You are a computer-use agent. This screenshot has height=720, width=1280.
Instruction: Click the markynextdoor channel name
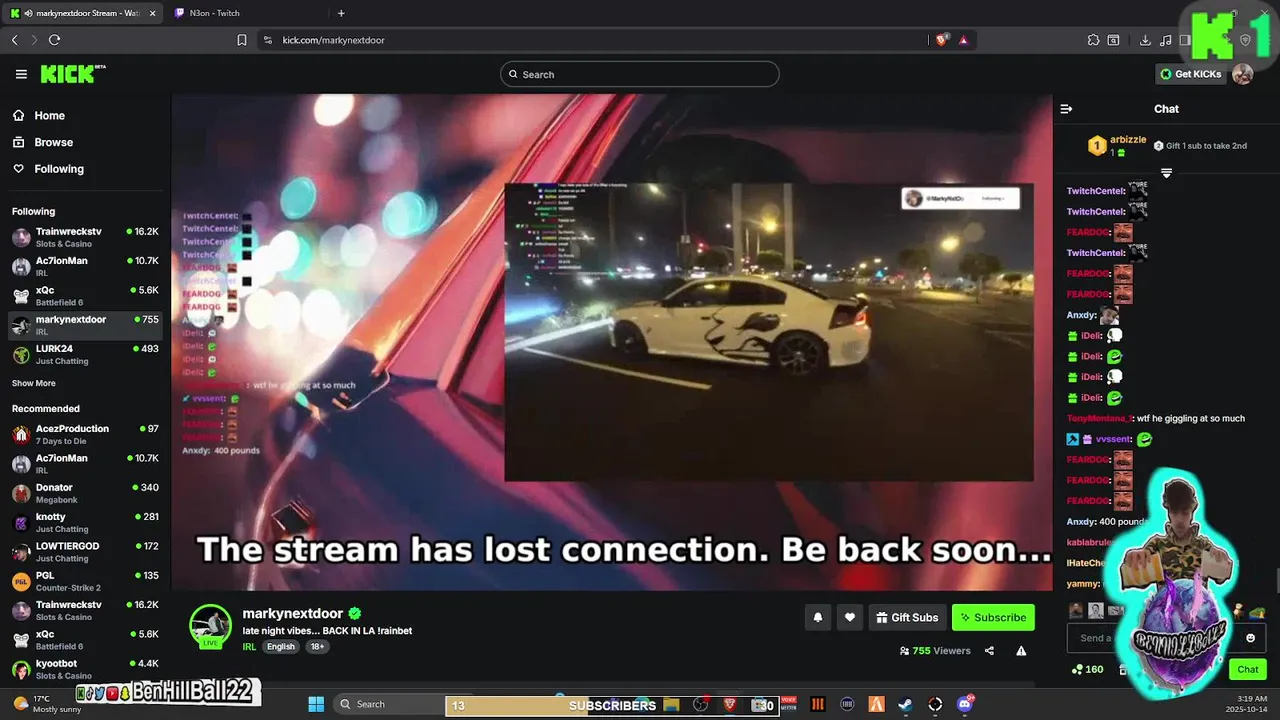293,613
